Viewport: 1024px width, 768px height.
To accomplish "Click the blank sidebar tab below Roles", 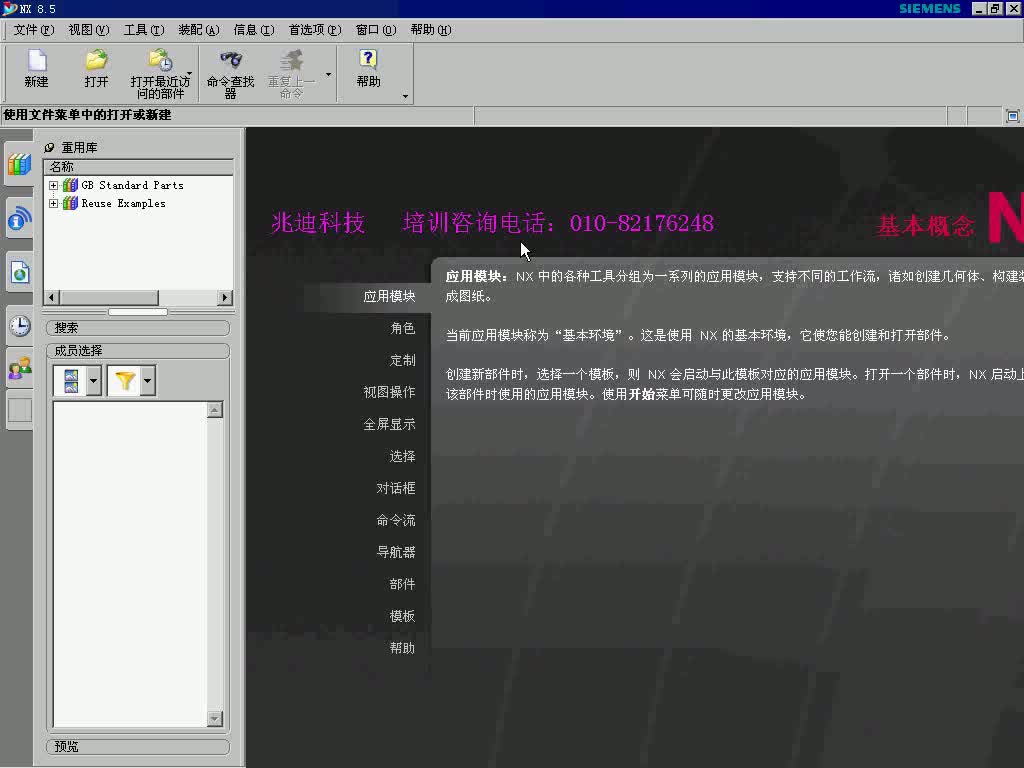I will click(x=20, y=410).
